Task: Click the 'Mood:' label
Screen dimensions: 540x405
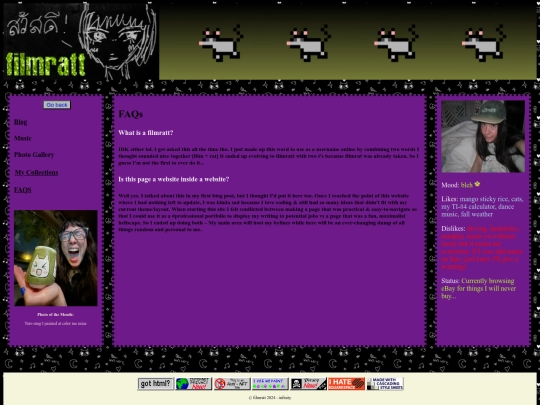Action: [x=450, y=185]
